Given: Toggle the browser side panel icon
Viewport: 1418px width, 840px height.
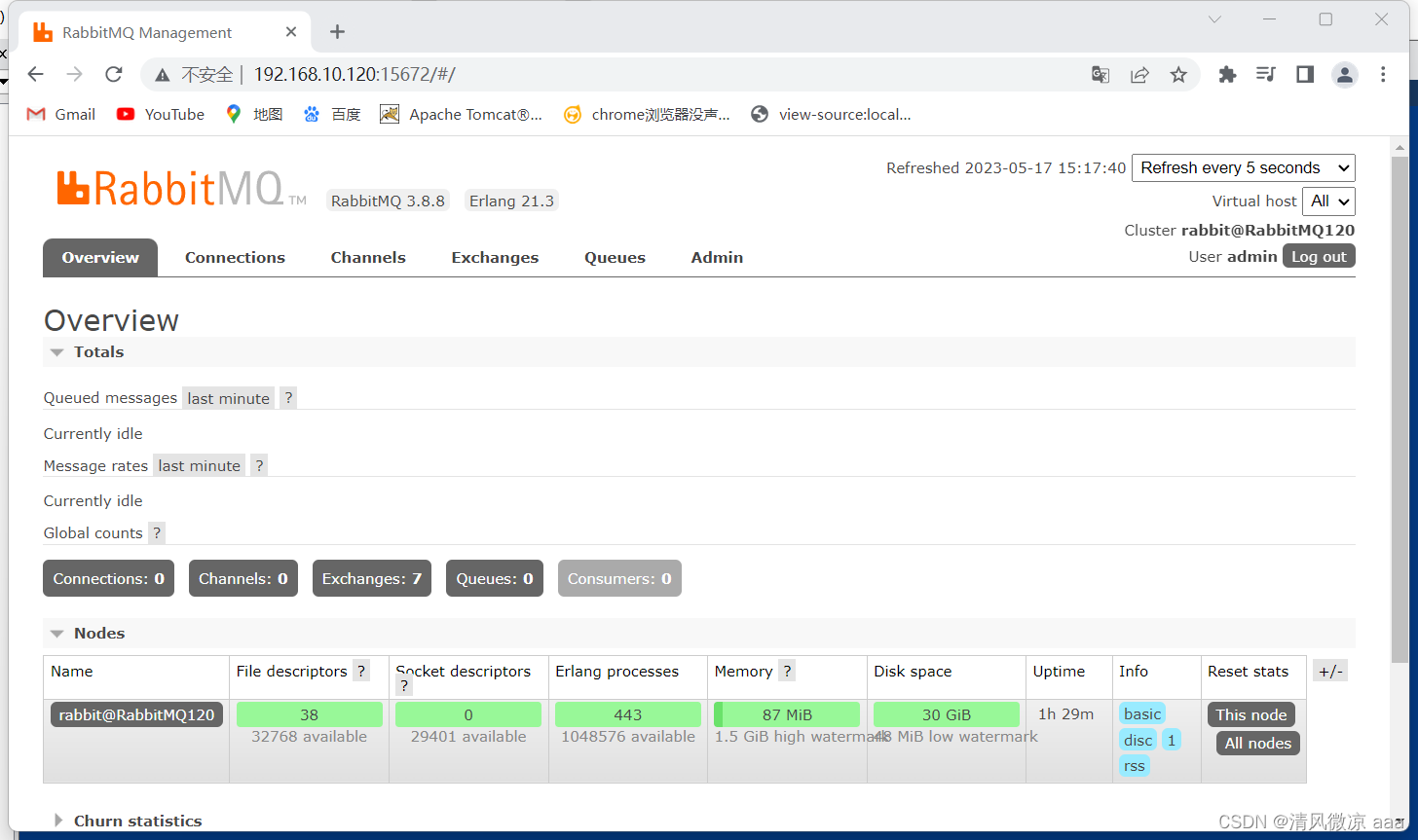Looking at the screenshot, I should (1305, 74).
